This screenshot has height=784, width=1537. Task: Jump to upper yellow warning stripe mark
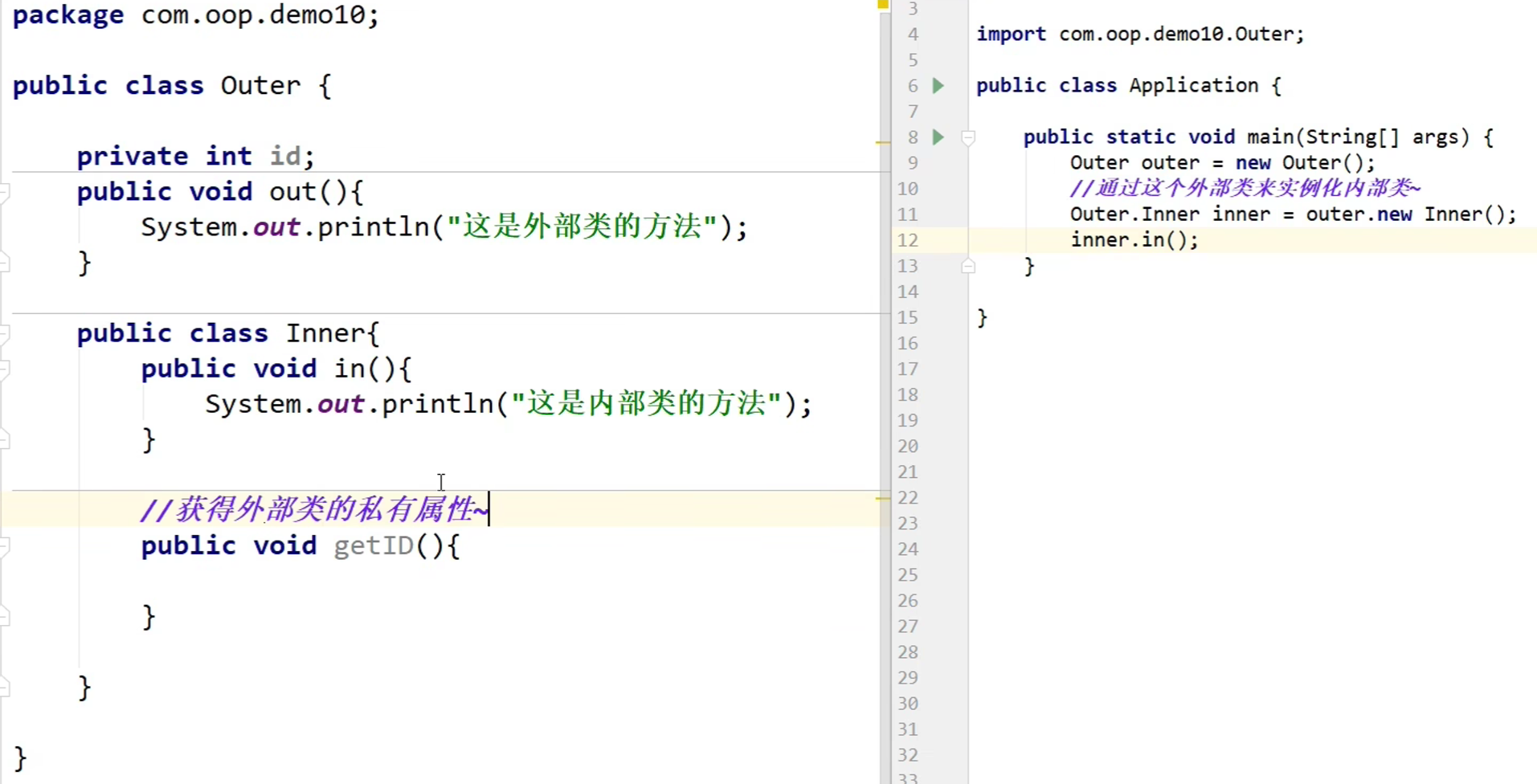883,142
